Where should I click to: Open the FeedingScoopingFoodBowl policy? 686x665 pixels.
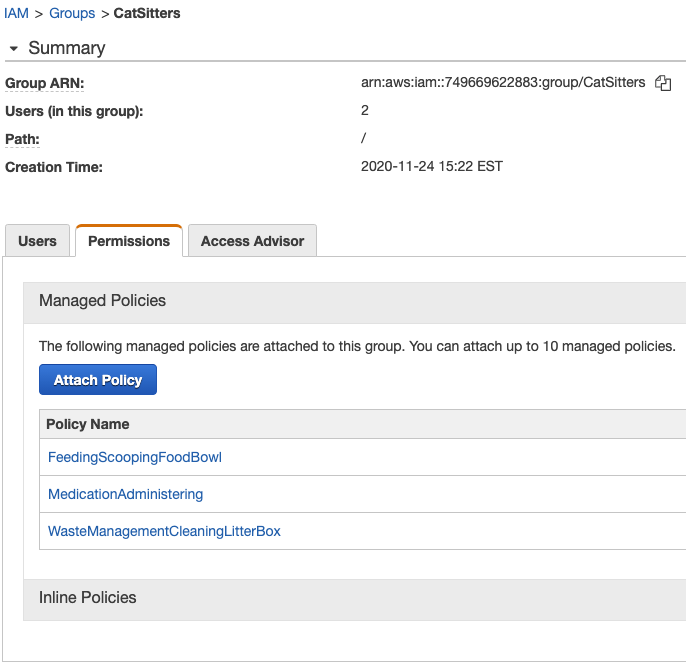(135, 457)
